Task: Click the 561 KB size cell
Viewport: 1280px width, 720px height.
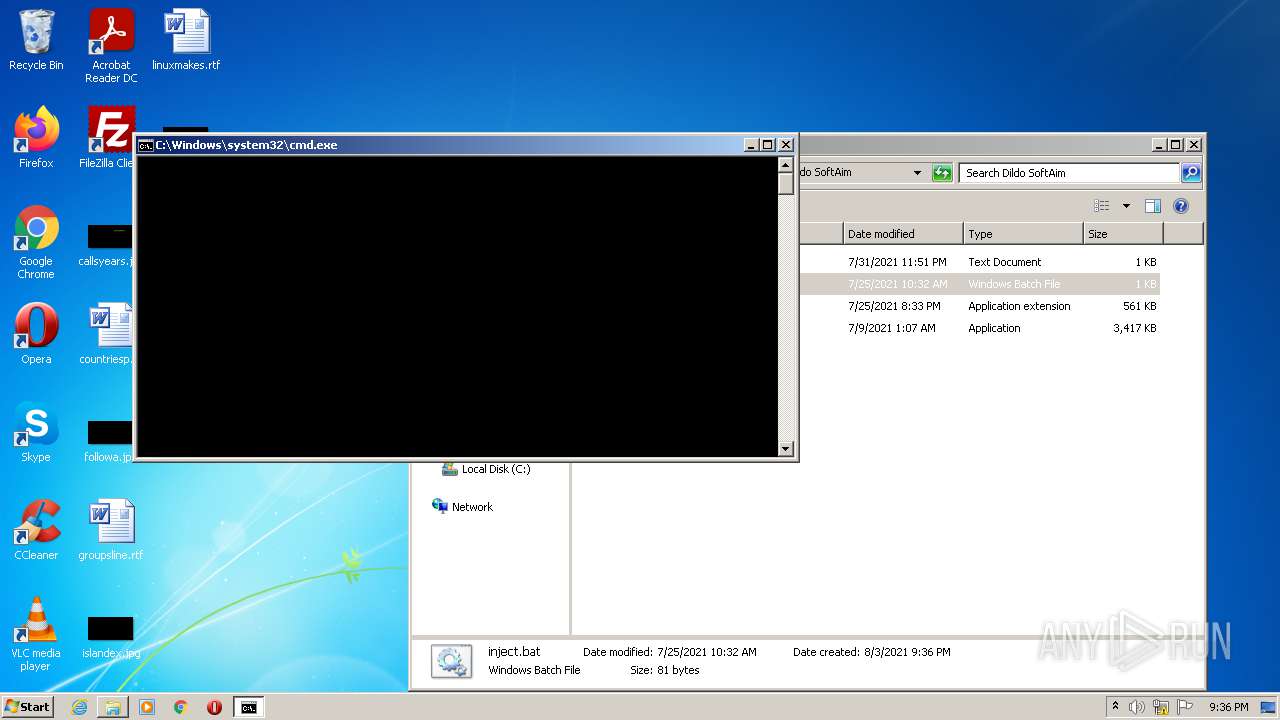Action: coord(1139,306)
